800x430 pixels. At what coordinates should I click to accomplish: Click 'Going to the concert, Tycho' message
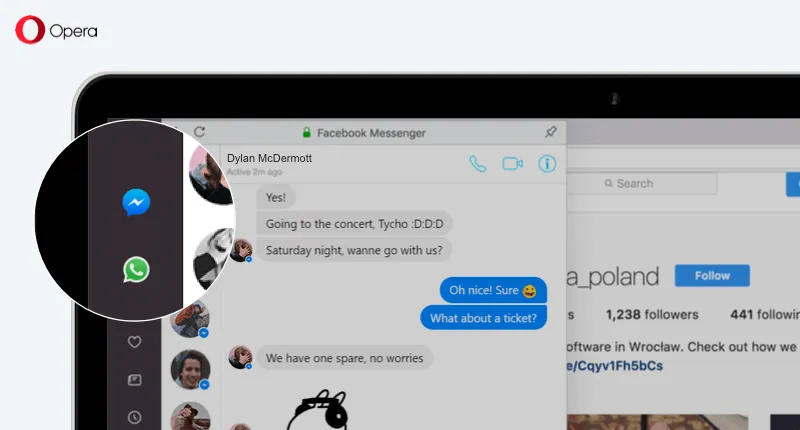point(354,223)
